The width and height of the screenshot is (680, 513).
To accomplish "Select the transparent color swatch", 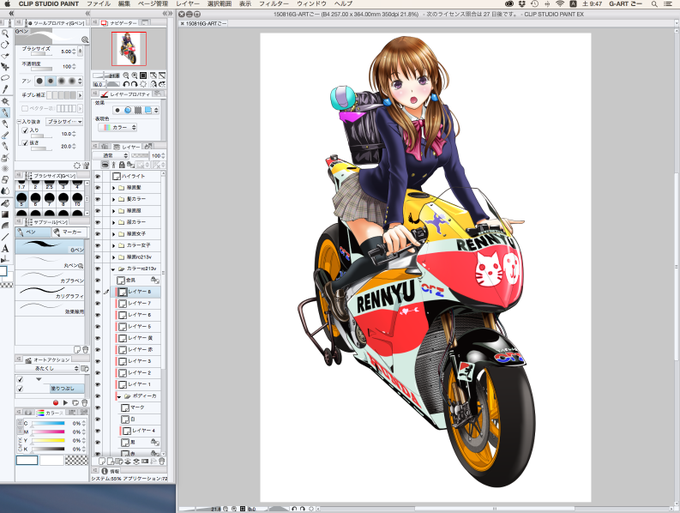I will coord(76,460).
